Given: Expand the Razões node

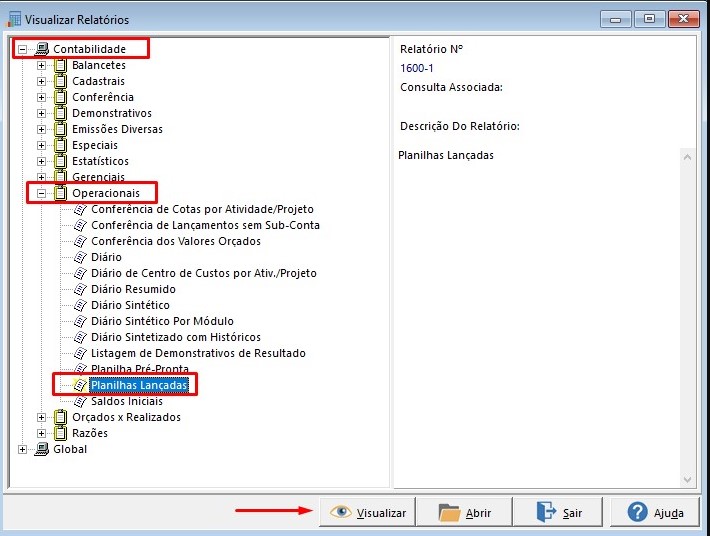Looking at the screenshot, I should coord(41,433).
